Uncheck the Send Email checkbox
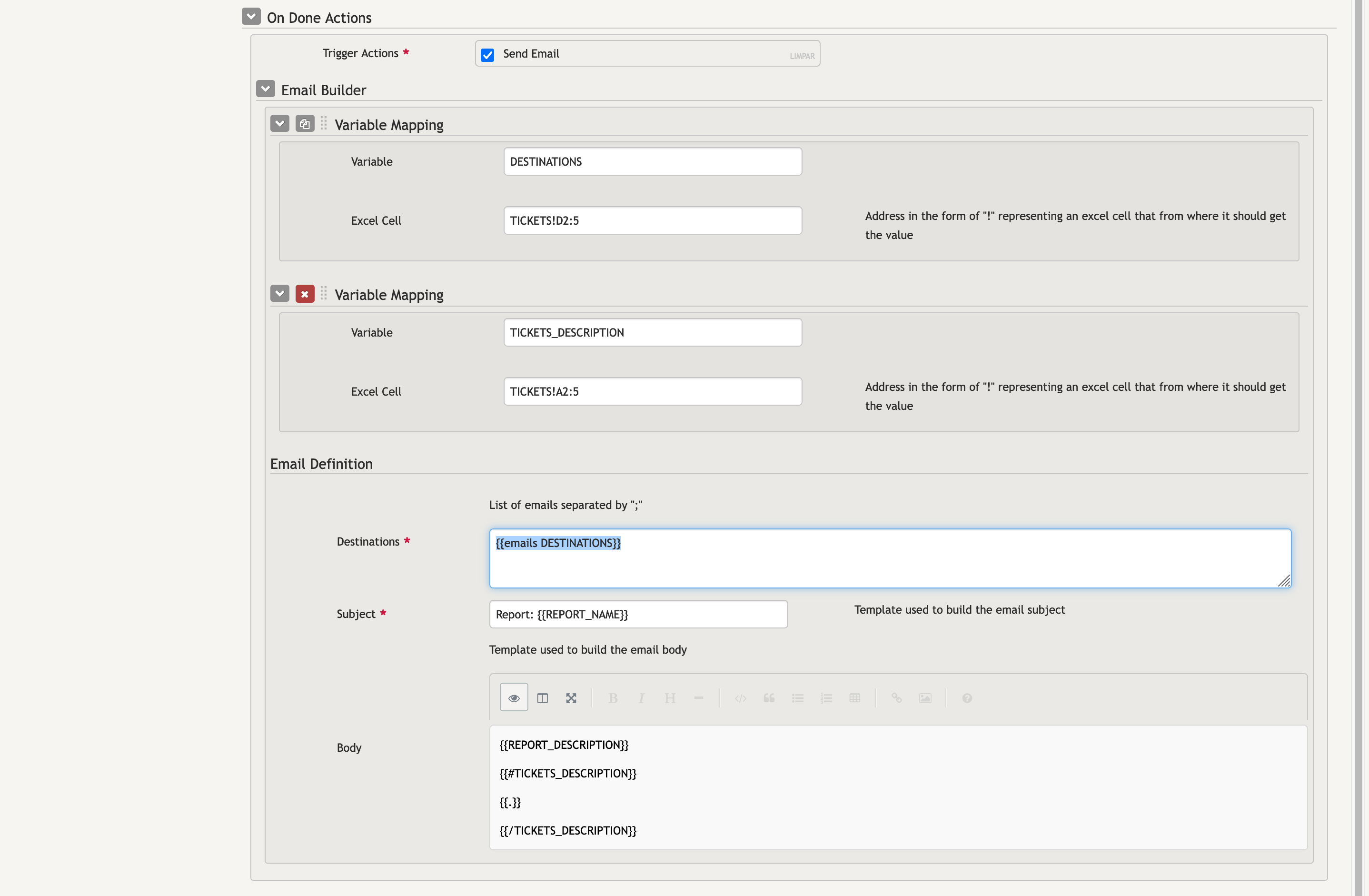 pyautogui.click(x=487, y=55)
